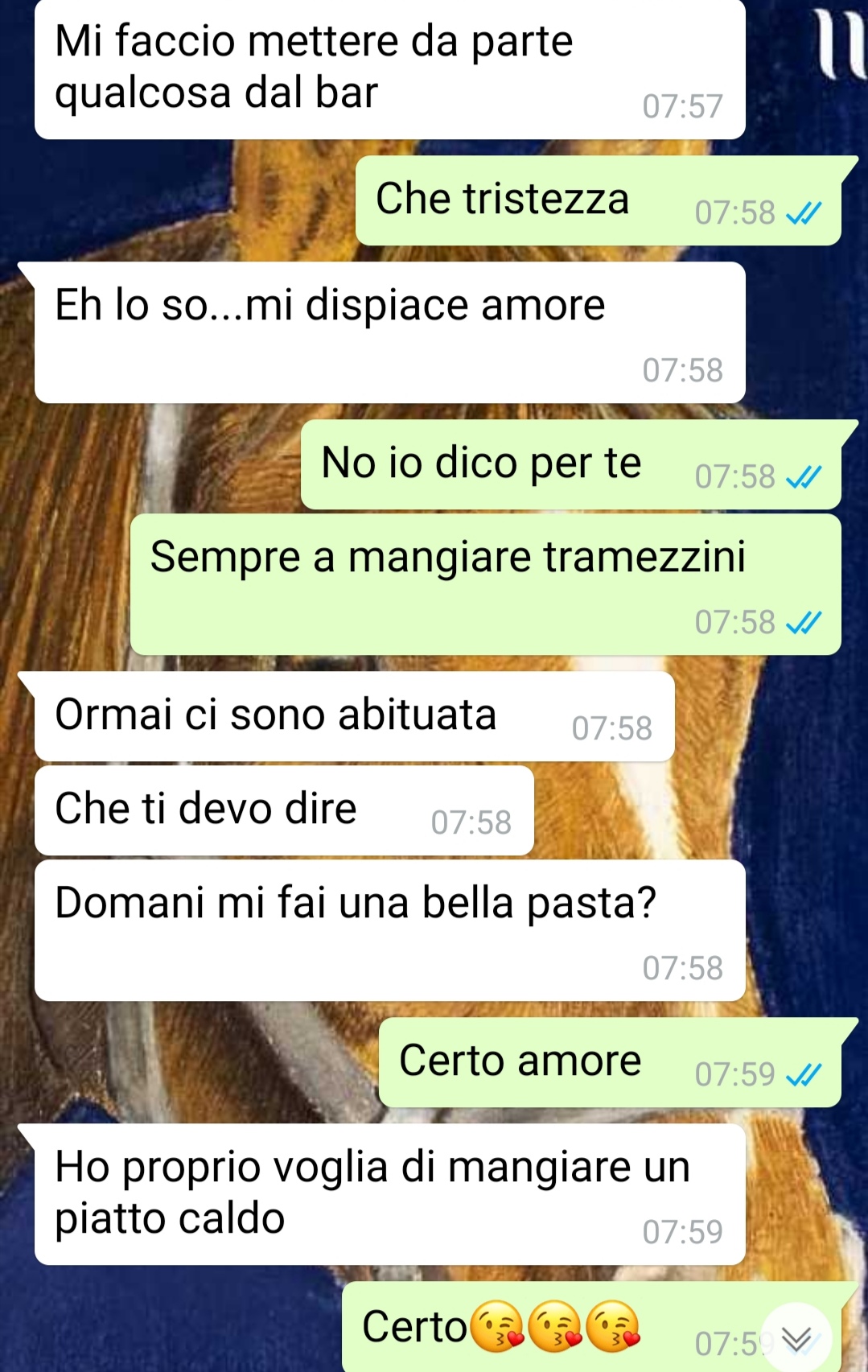This screenshot has height=1372, width=868.
Task: Tap the first kiss emoji after 'Certo'
Action: coord(496,1326)
